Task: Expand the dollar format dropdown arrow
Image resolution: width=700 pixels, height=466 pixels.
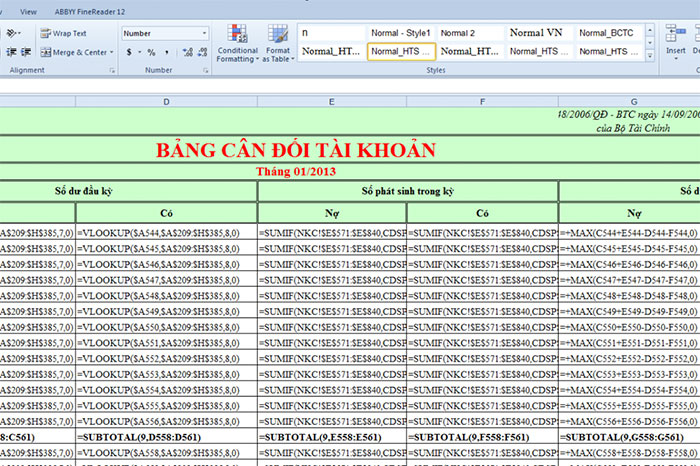Action: coord(139,52)
